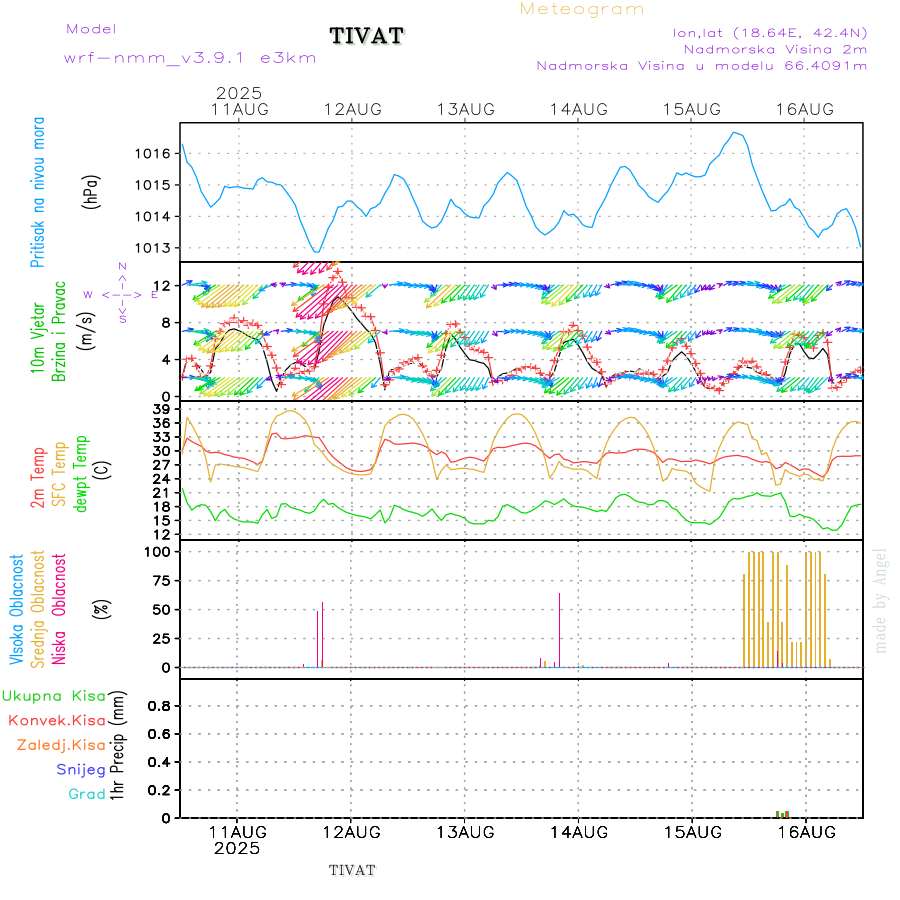Click the 1016 hPa pressure axis tick
Image resolution: width=900 pixels, height=900 pixels.
point(154,154)
